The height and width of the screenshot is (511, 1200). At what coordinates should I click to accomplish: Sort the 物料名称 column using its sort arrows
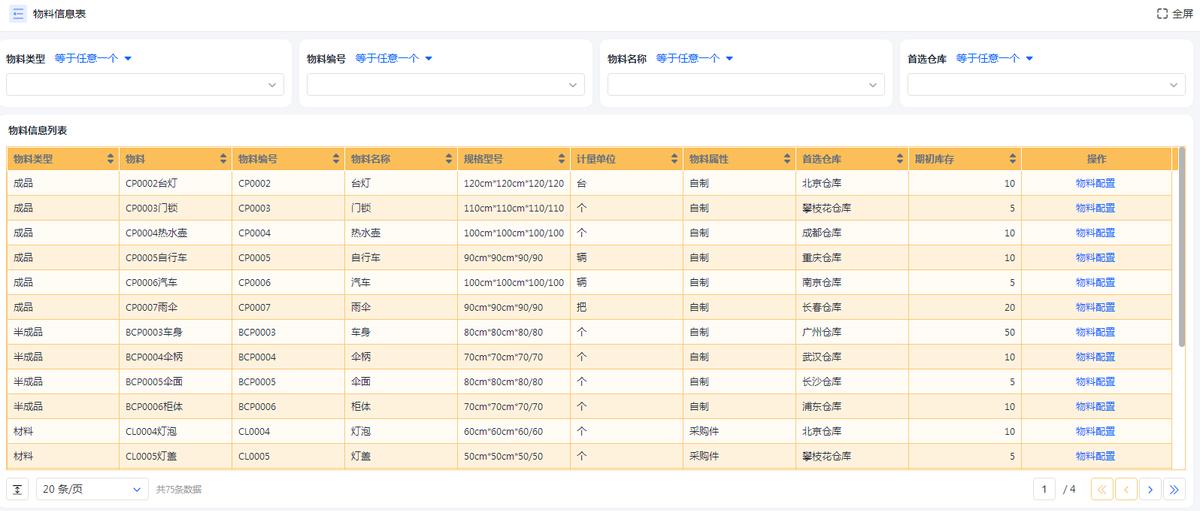[x=449, y=159]
